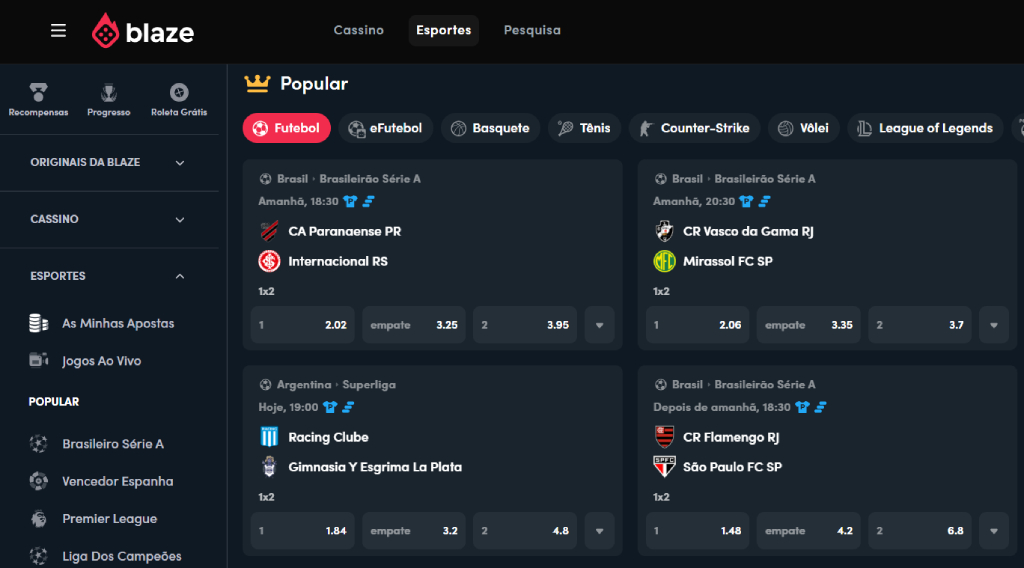The height and width of the screenshot is (568, 1024).
Task: Open the Pesquisa top tab
Action: point(532,30)
